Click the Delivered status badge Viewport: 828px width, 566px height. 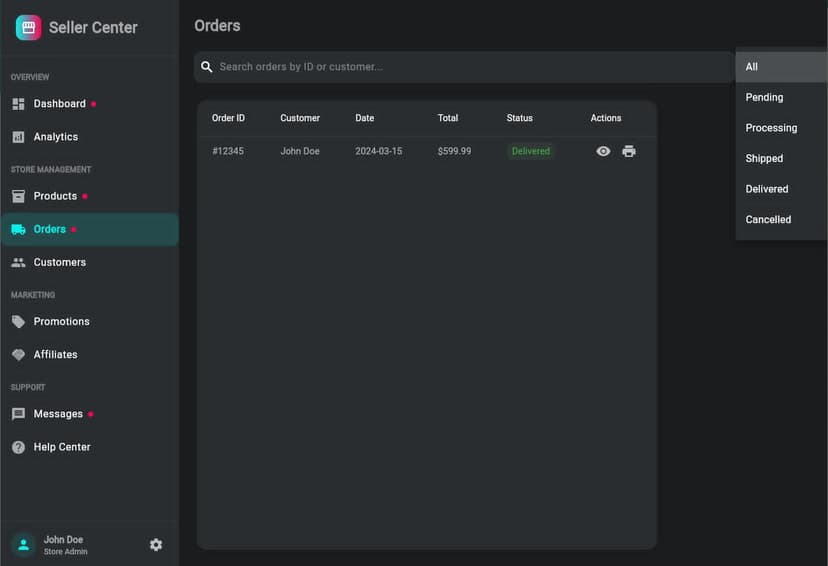[x=530, y=152]
